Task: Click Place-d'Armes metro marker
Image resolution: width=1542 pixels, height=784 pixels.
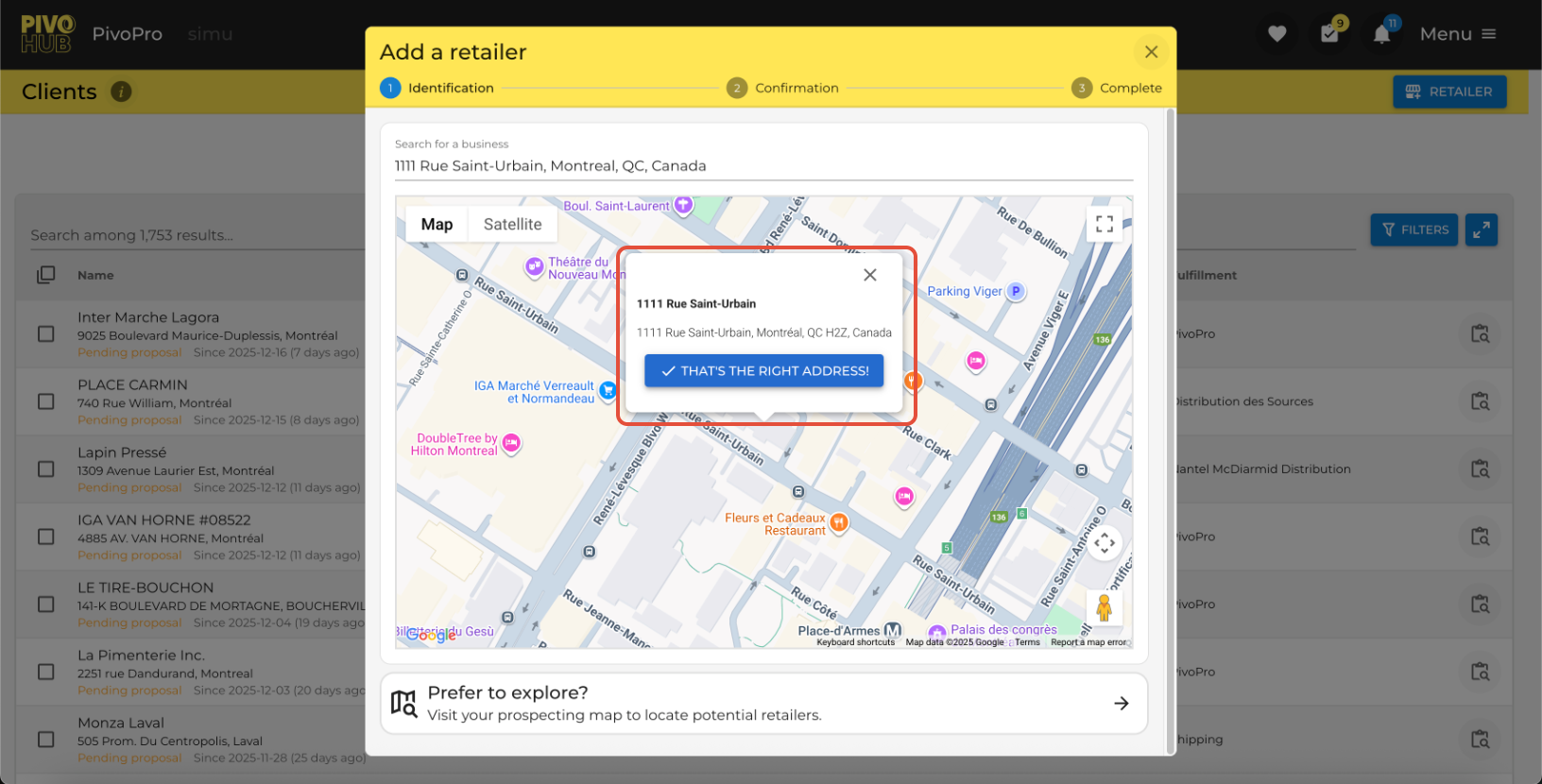Action: (x=892, y=630)
